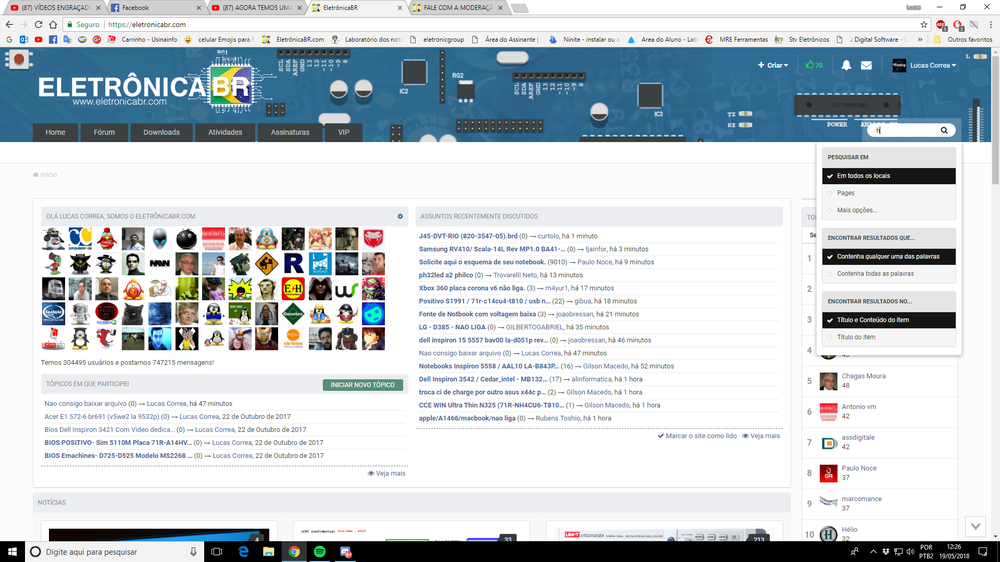
Task: Go to the Fórum navigation tab
Action: [104, 132]
